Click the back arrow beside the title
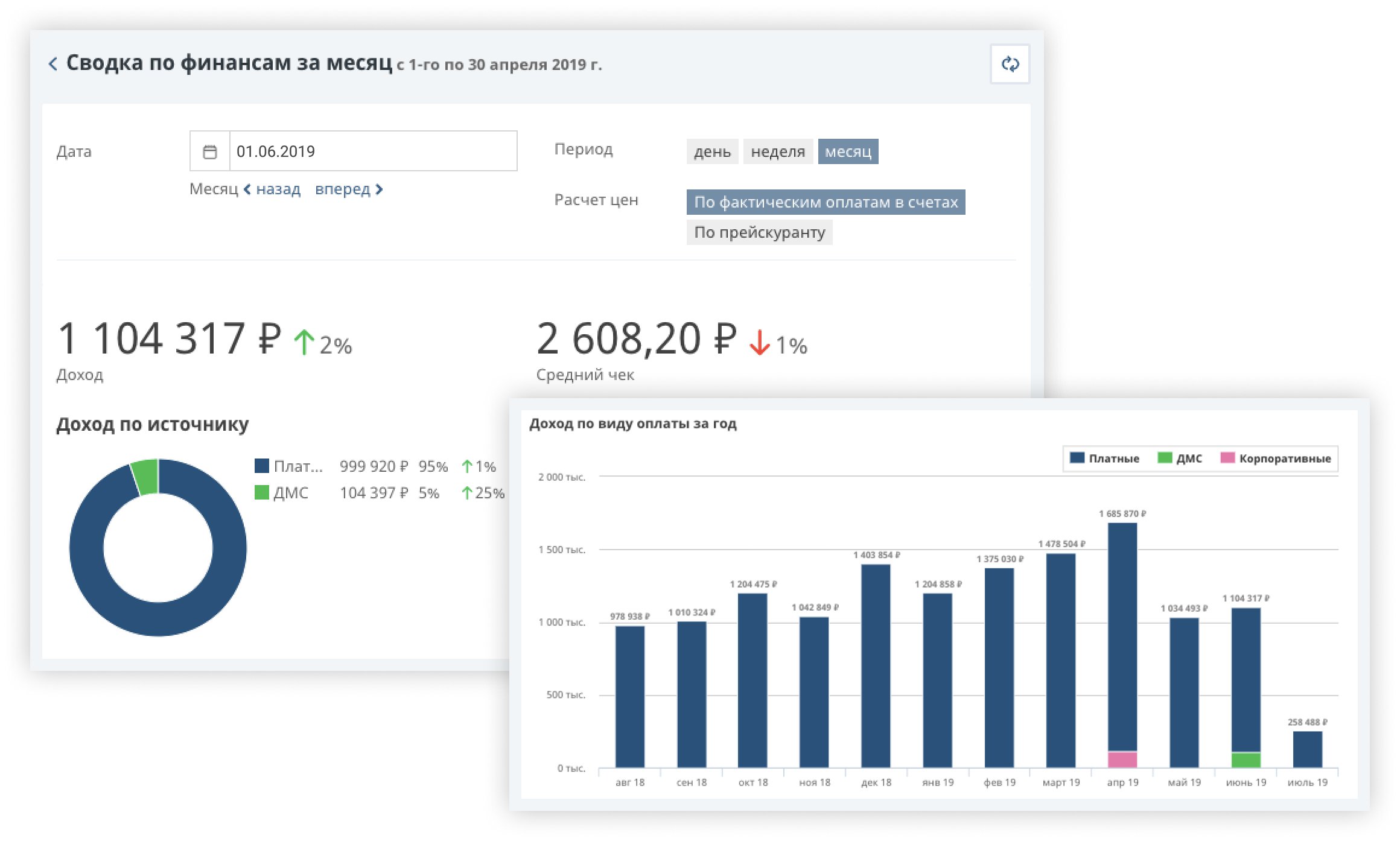 coord(53,64)
